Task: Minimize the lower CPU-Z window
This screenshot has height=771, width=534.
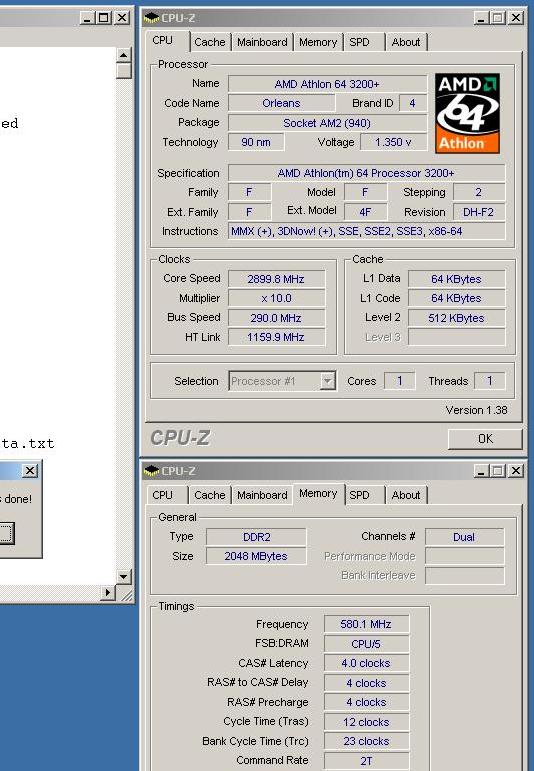Action: pos(481,471)
